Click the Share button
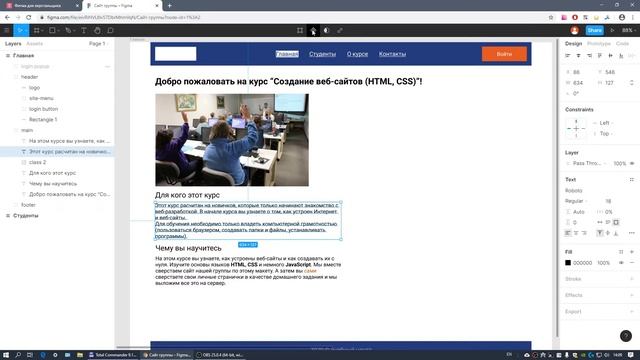Image resolution: width=640 pixels, height=360 pixels. [x=594, y=30]
